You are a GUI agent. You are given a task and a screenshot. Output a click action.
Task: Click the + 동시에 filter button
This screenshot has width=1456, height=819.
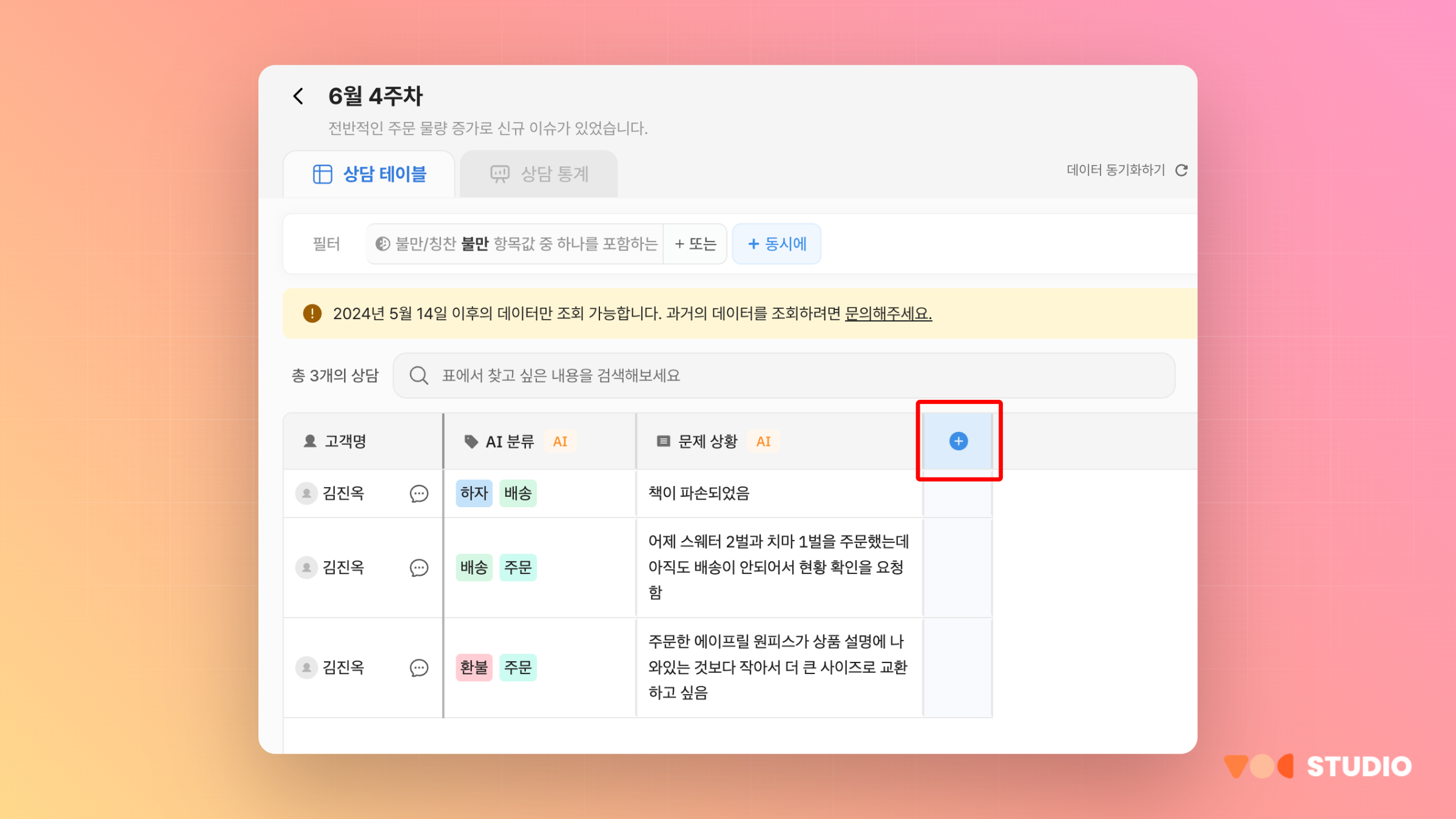pos(777,244)
